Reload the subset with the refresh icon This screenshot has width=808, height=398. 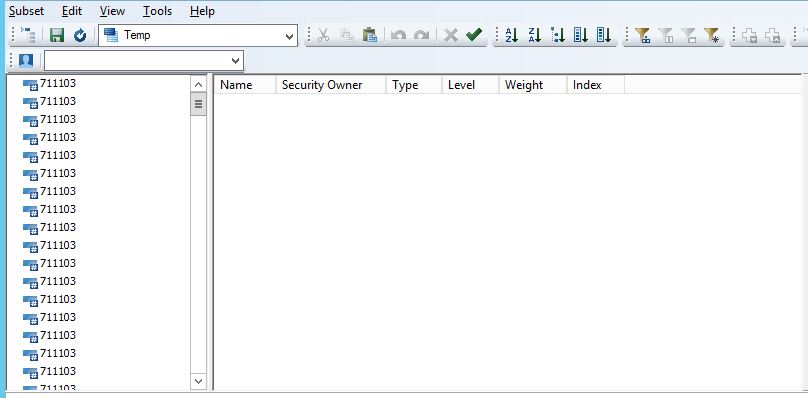coord(80,35)
